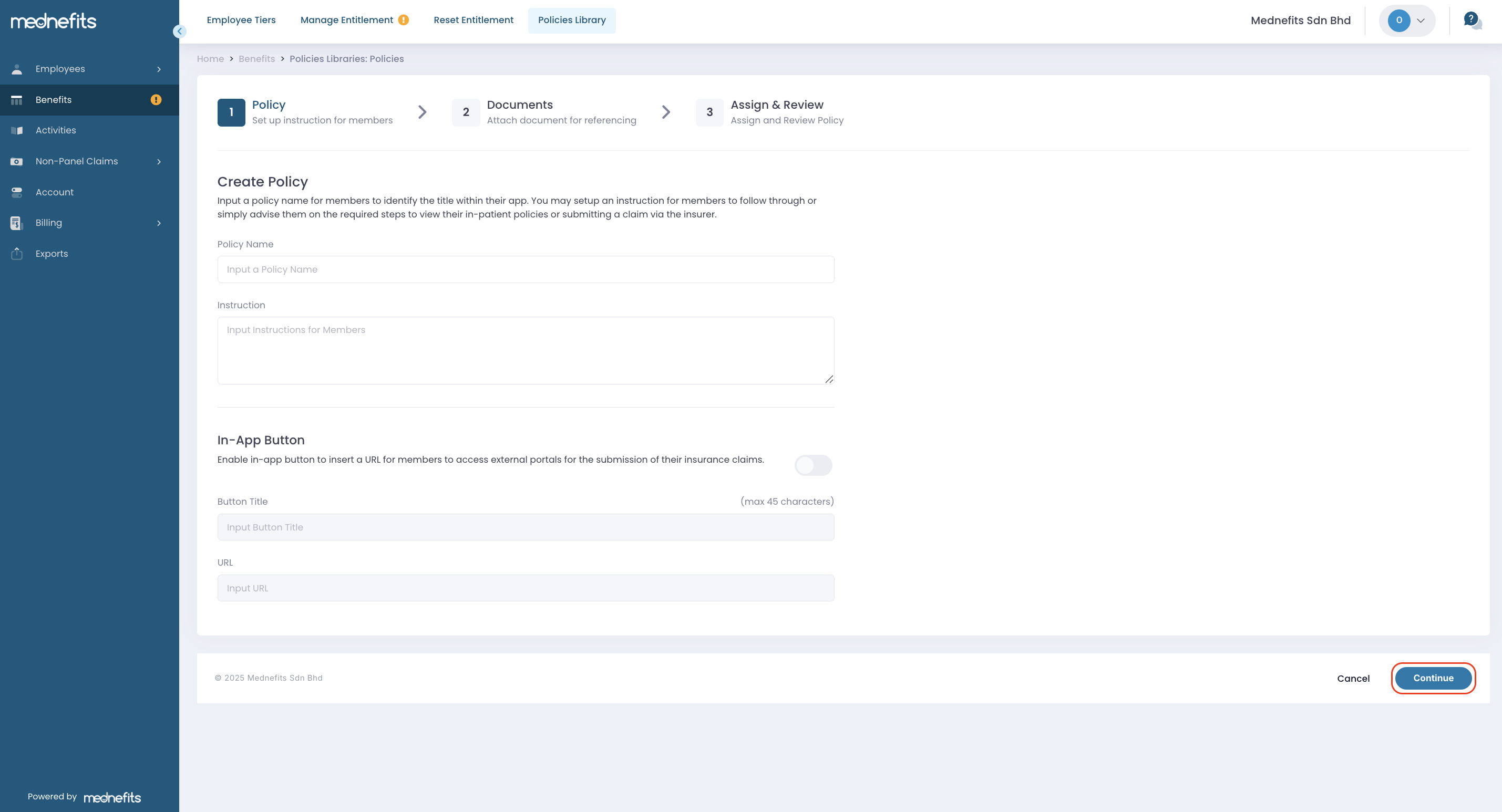Viewport: 1502px width, 812px height.
Task: Open Exports in the sidebar
Action: pos(90,254)
